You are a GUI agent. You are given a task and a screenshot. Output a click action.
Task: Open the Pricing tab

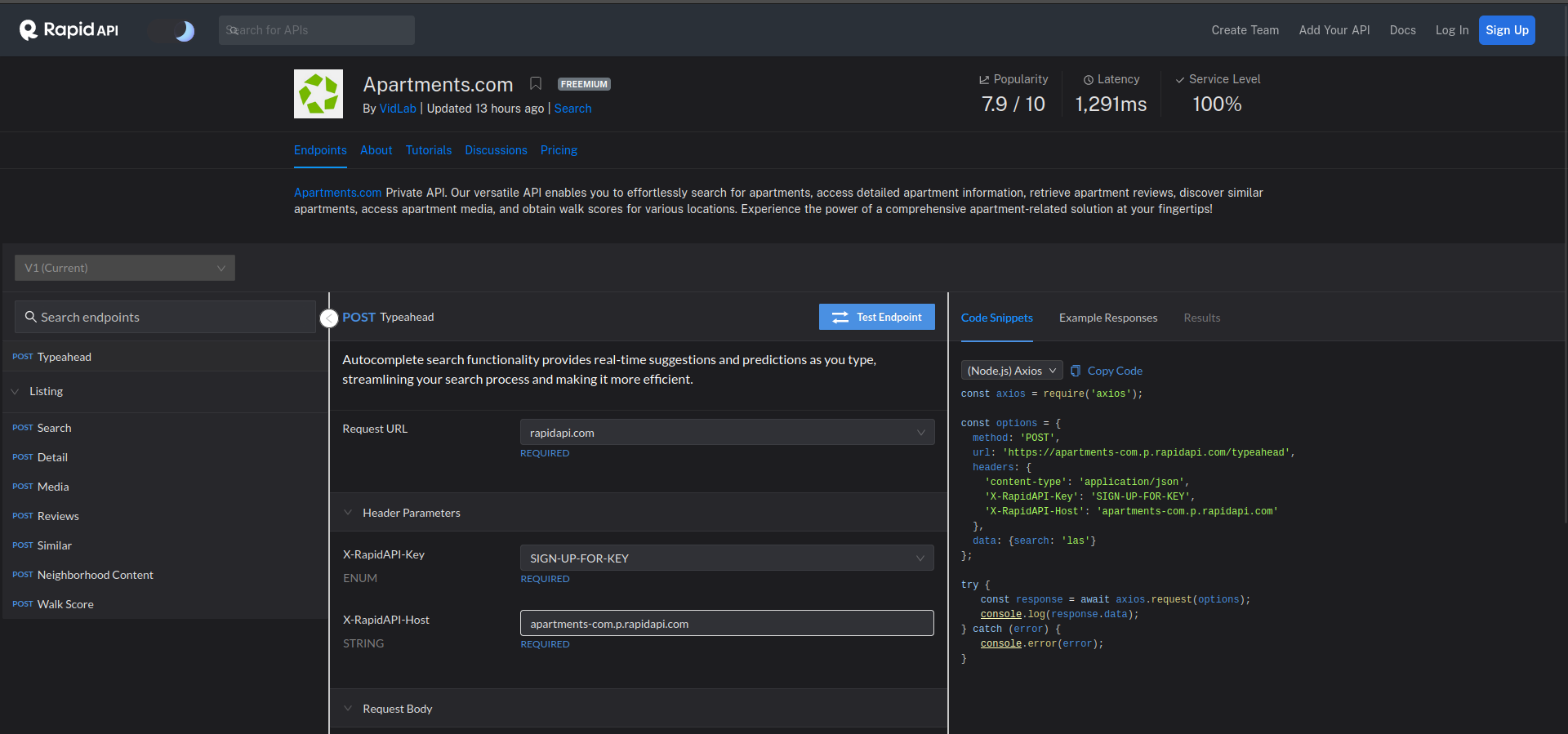coord(559,150)
